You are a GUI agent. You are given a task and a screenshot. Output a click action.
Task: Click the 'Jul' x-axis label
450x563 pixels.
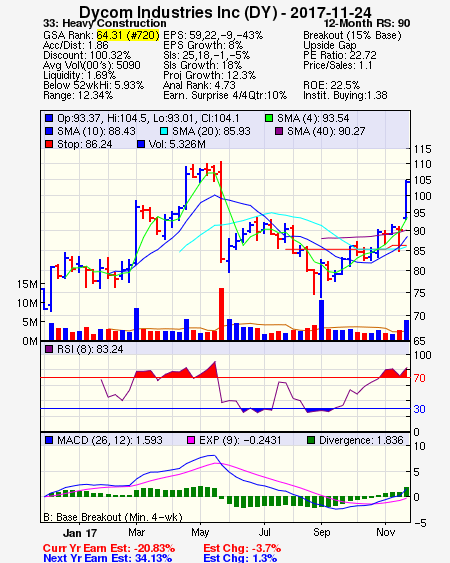pyautogui.click(x=265, y=532)
